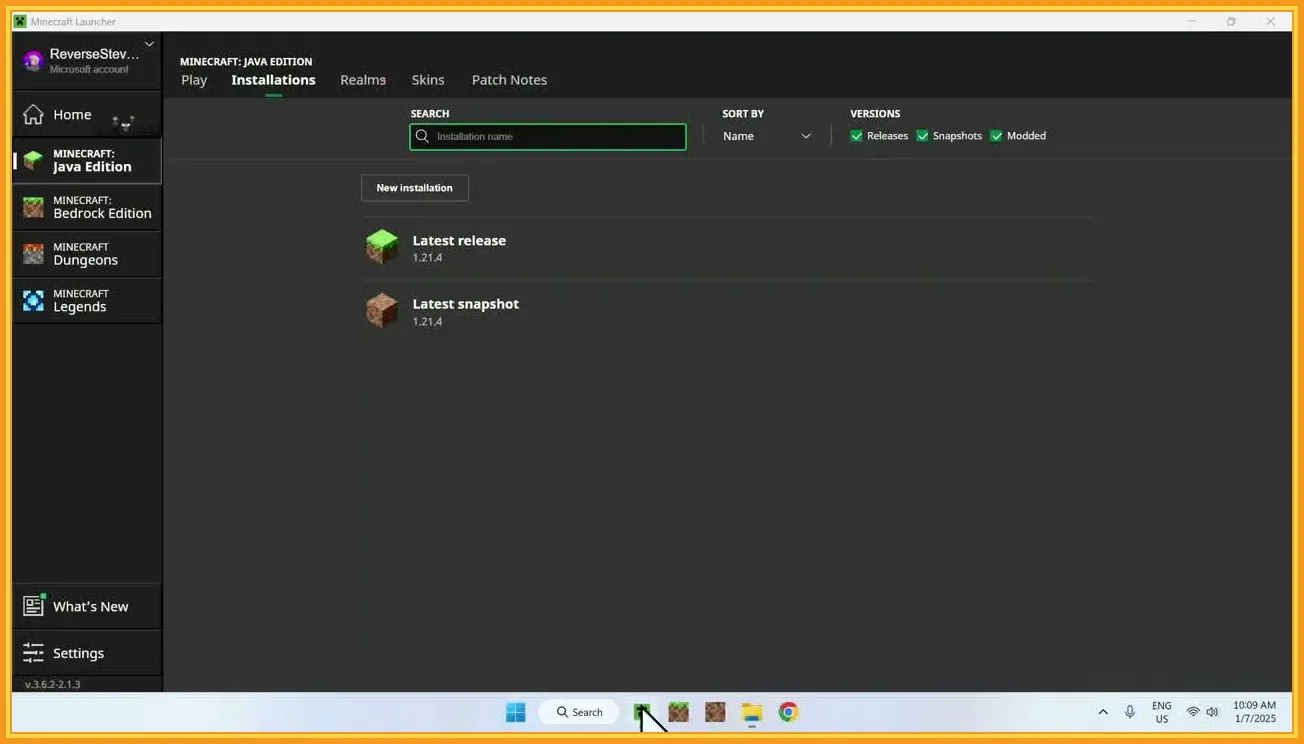Image resolution: width=1304 pixels, height=744 pixels.
Task: Open the Windows Start menu
Action: [516, 712]
